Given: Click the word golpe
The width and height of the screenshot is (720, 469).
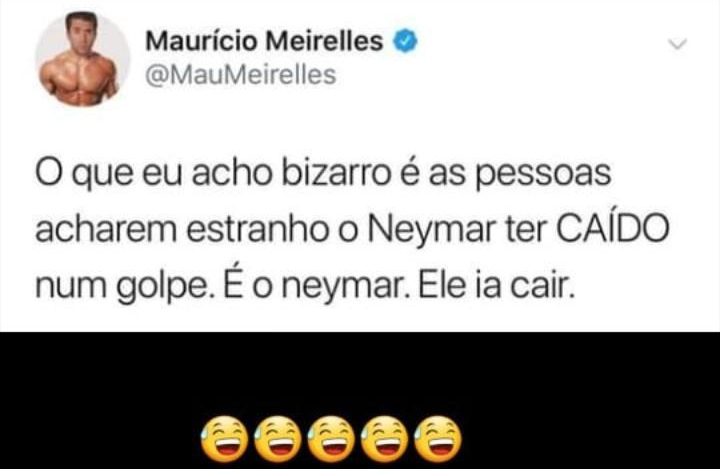Looking at the screenshot, I should pyautogui.click(x=165, y=288).
